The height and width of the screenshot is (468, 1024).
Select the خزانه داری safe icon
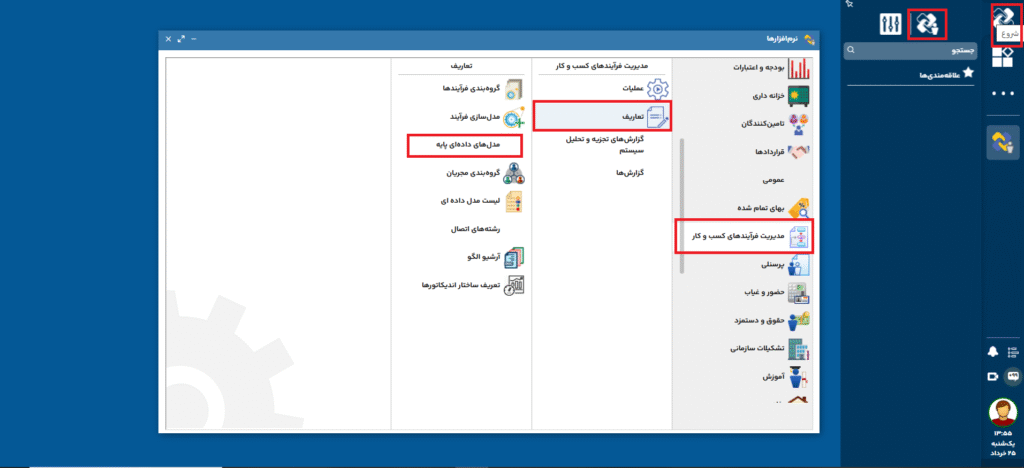pyautogui.click(x=799, y=96)
